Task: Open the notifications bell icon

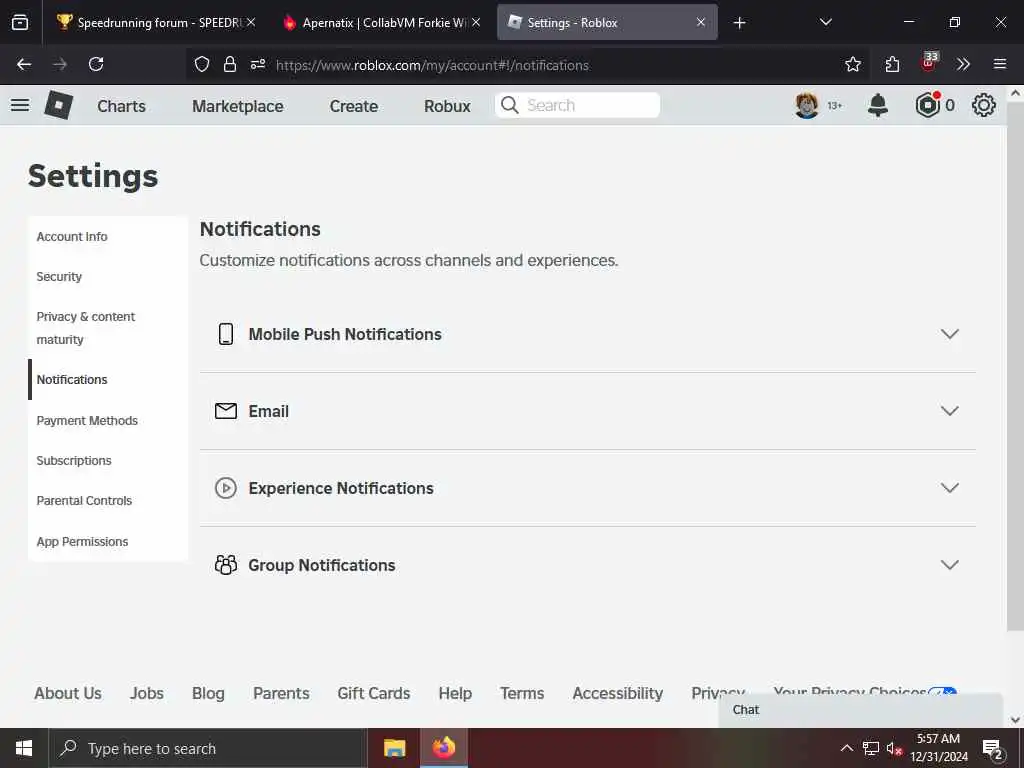Action: click(x=878, y=105)
